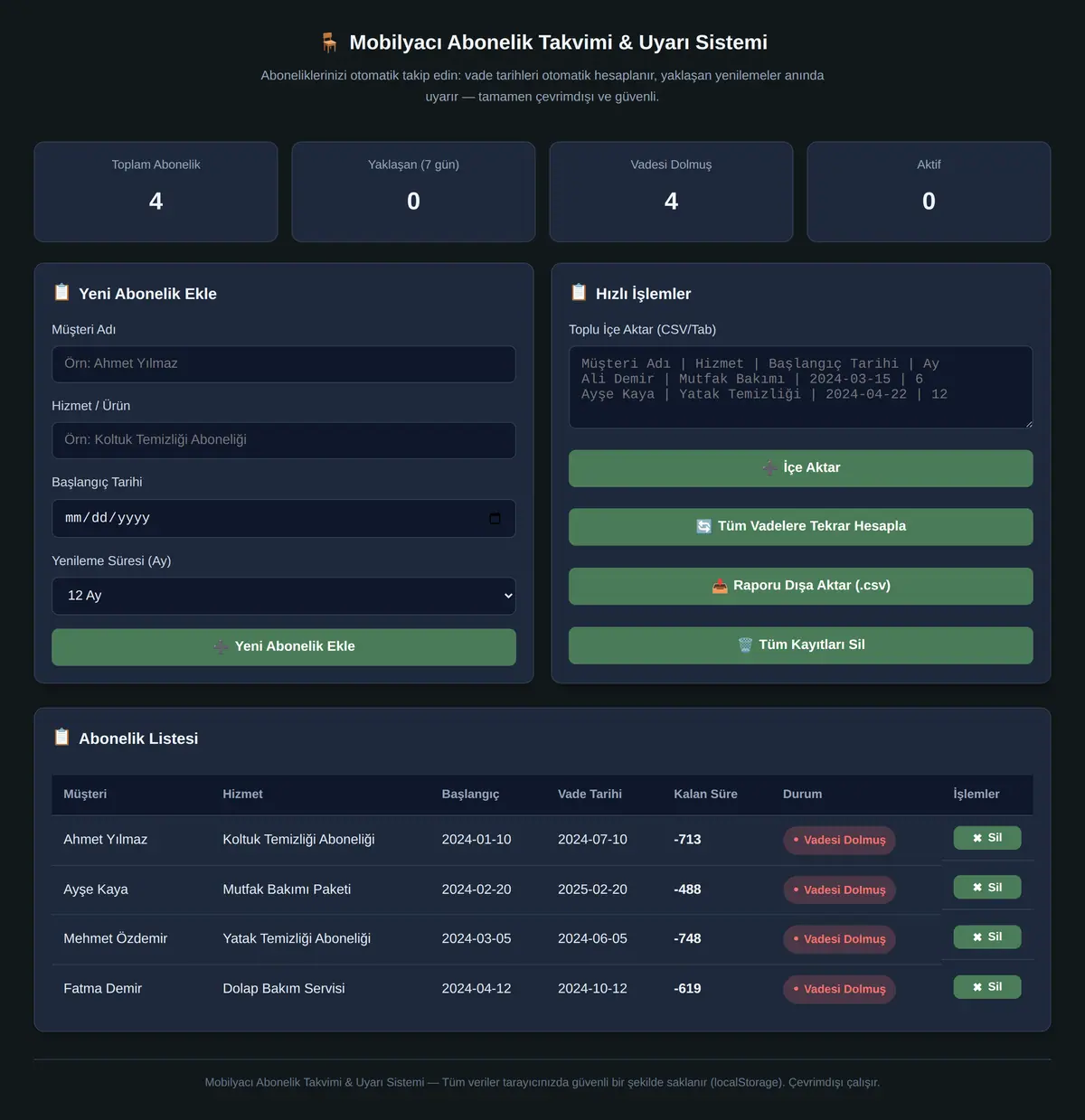Click the X icon in Fatma Demir's Sil button
Image resolution: width=1085 pixels, height=1120 pixels.
(x=977, y=987)
